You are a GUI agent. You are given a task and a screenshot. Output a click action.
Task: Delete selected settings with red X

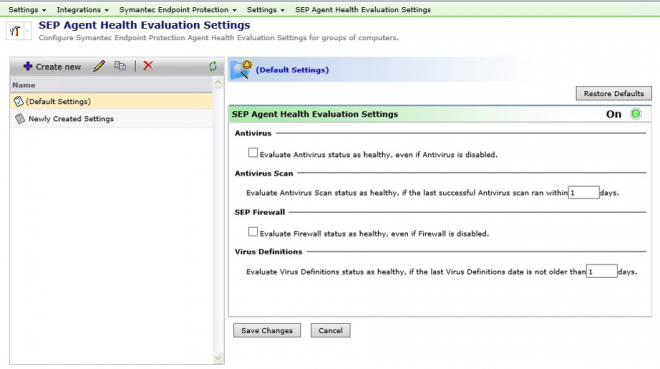click(x=148, y=66)
